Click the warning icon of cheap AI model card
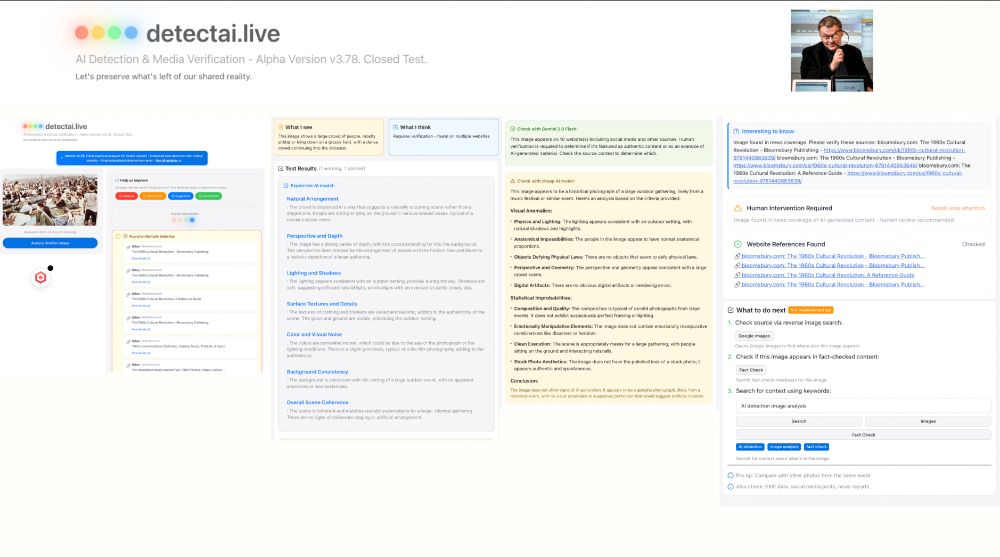1000x557 pixels. [x=513, y=181]
